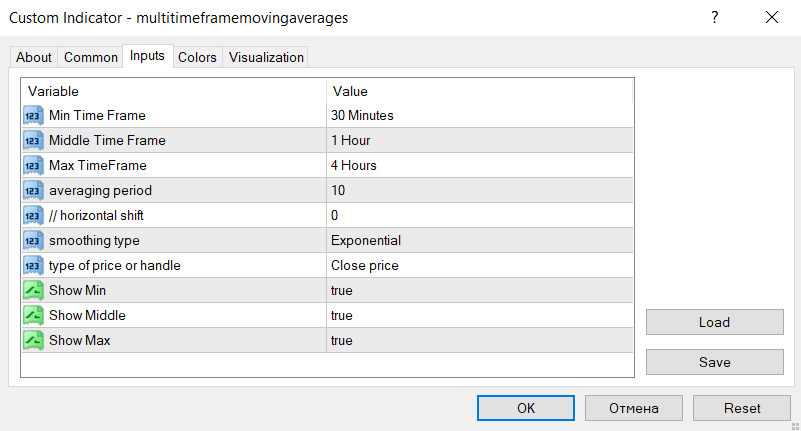Screen dimensions: 801x431
Task: Click the Max TimeFrame integer icon
Action: (33, 165)
